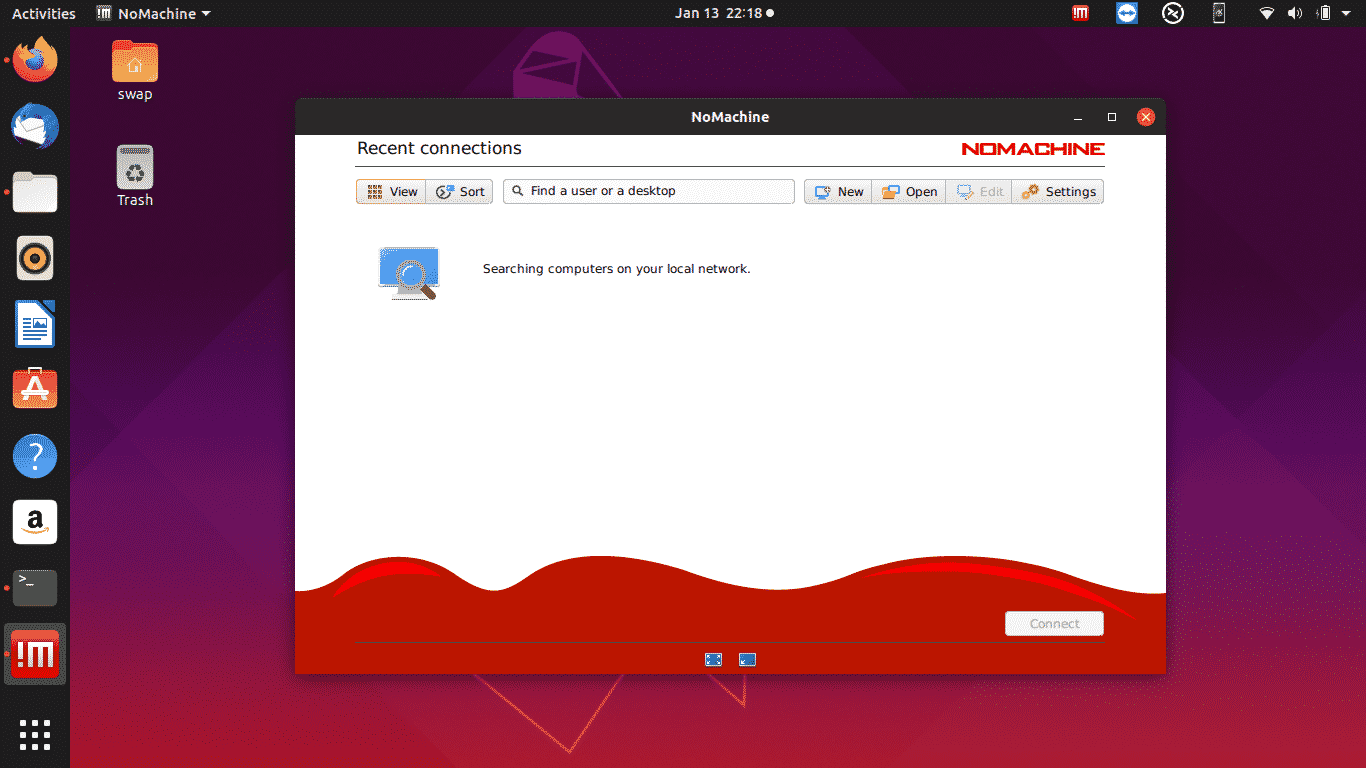Viewport: 1366px width, 768px height.
Task: Launch Ubuntu Software from the dock
Action: point(35,389)
